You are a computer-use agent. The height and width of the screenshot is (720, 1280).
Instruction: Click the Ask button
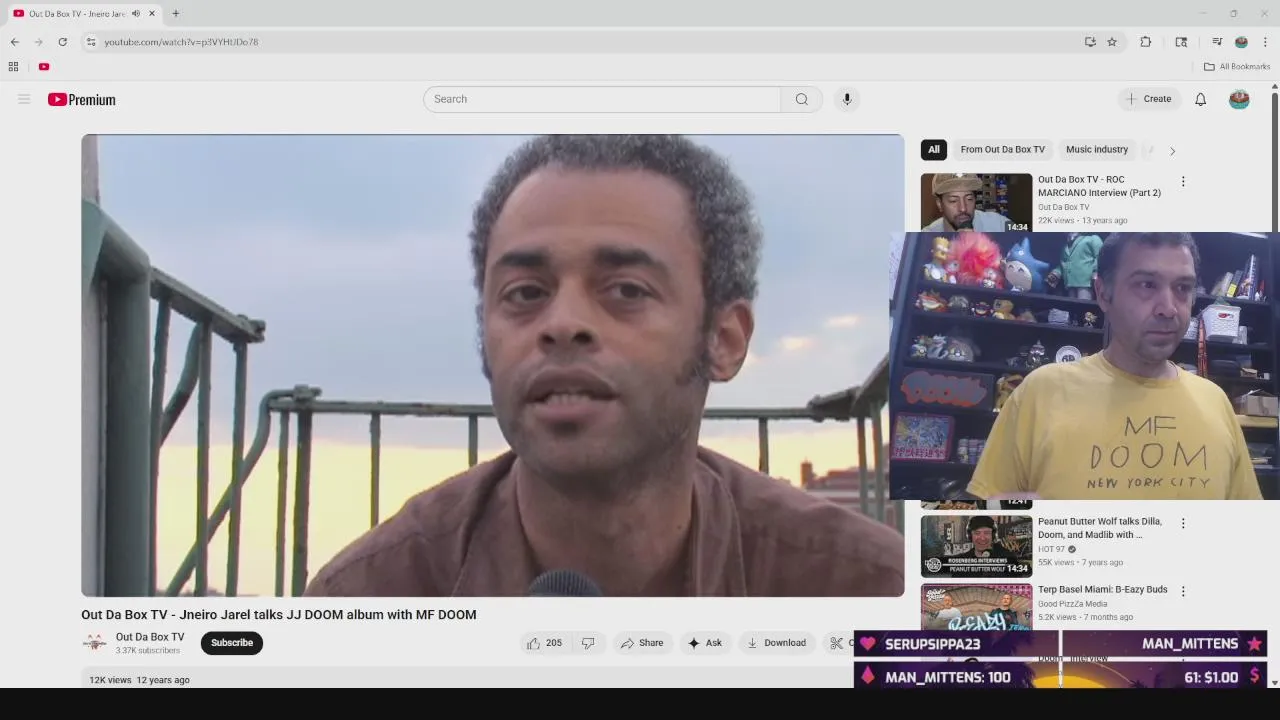point(704,643)
